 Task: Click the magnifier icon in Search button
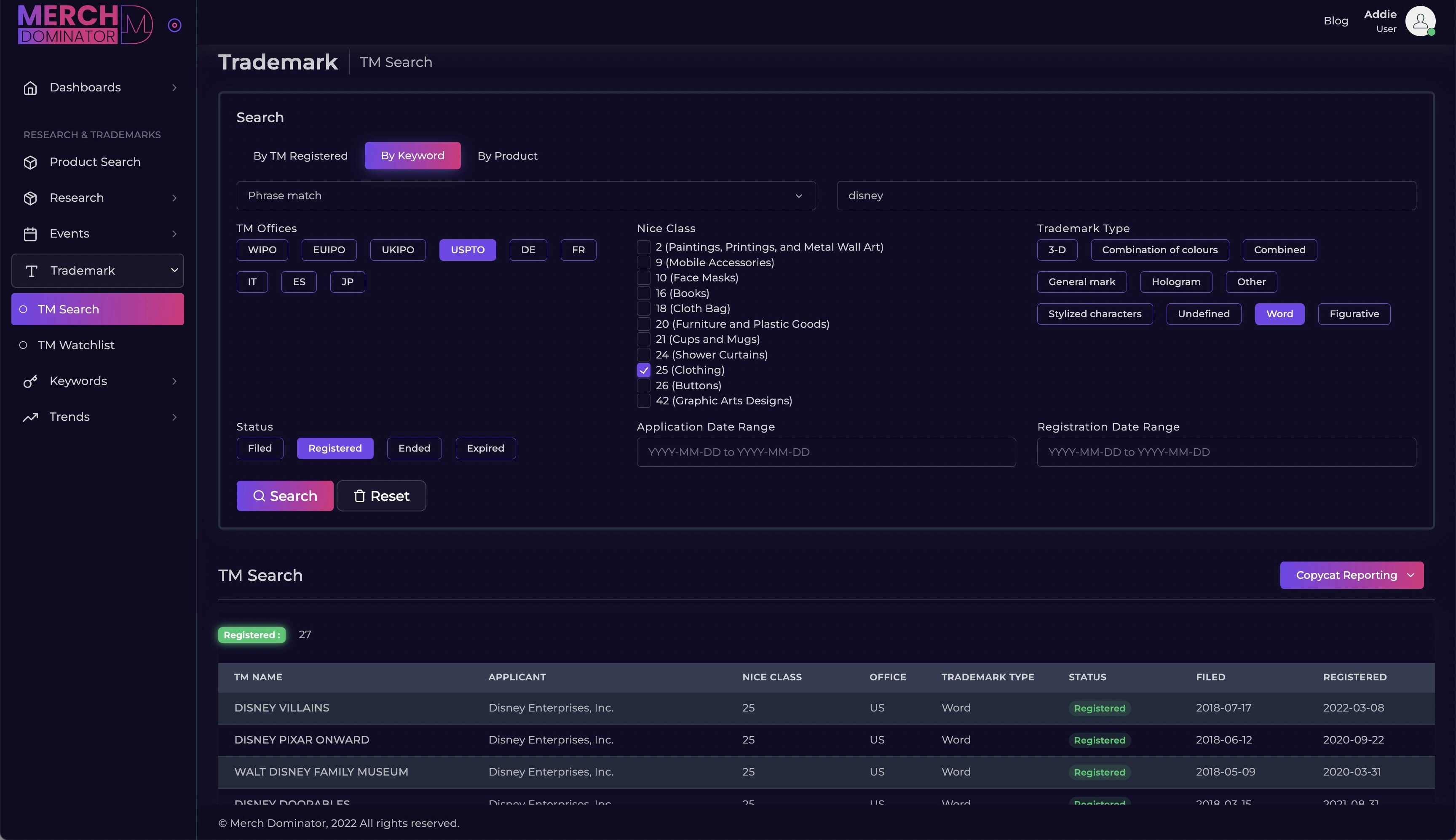[x=259, y=495]
